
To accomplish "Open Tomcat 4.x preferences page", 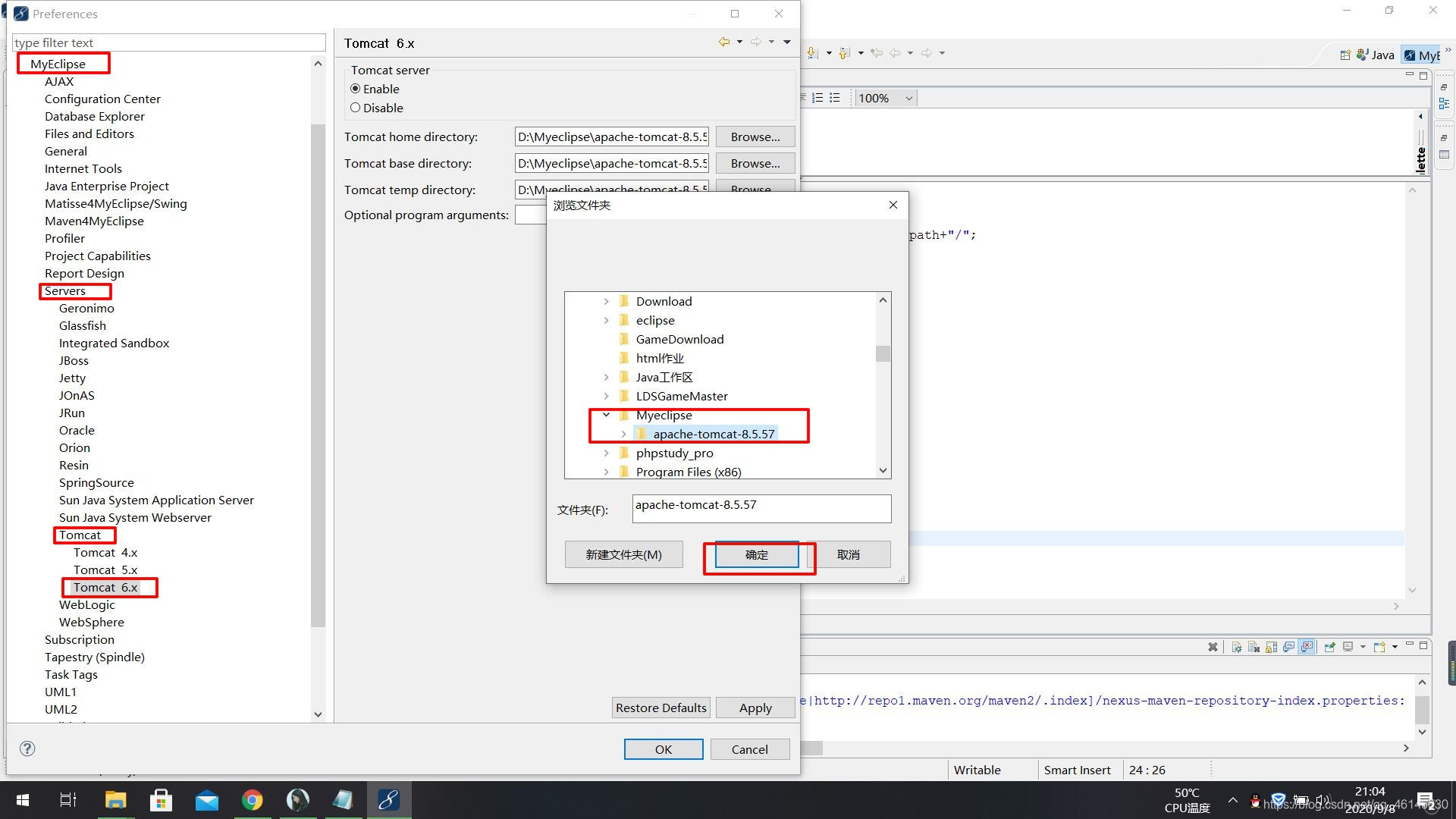I will (x=105, y=552).
